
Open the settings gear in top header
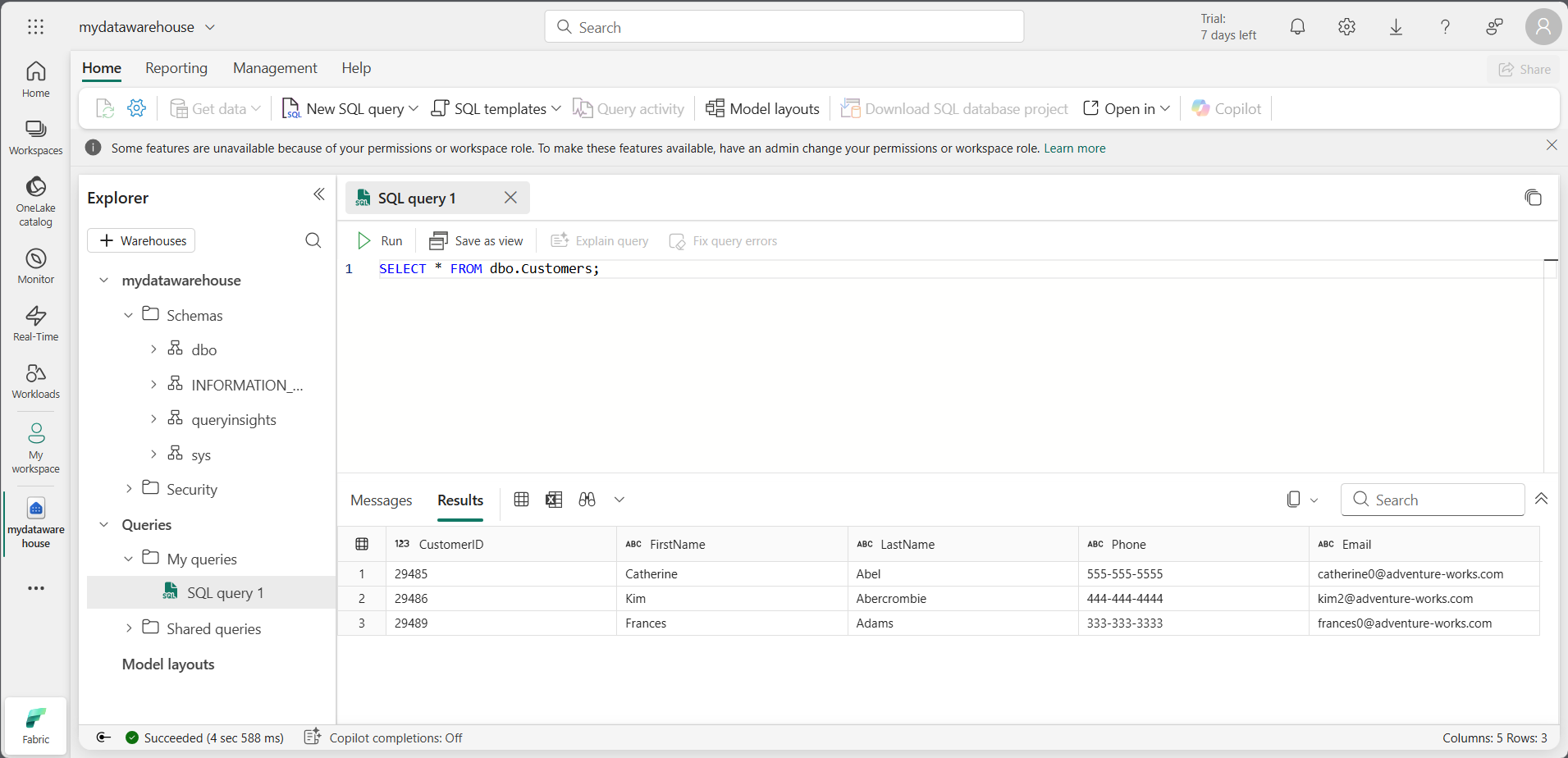point(1346,27)
